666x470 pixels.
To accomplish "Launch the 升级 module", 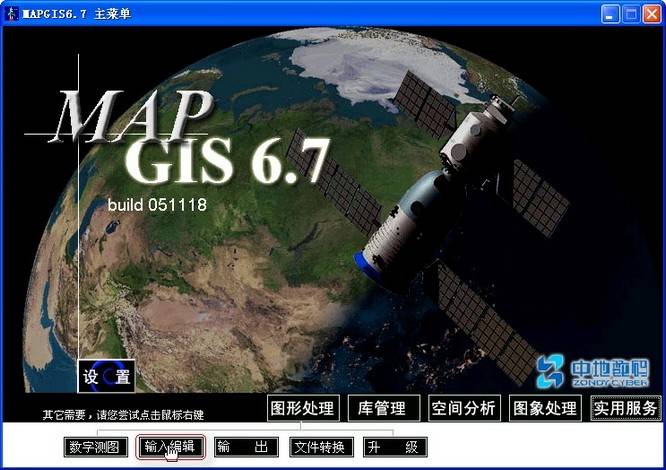I will 395,447.
